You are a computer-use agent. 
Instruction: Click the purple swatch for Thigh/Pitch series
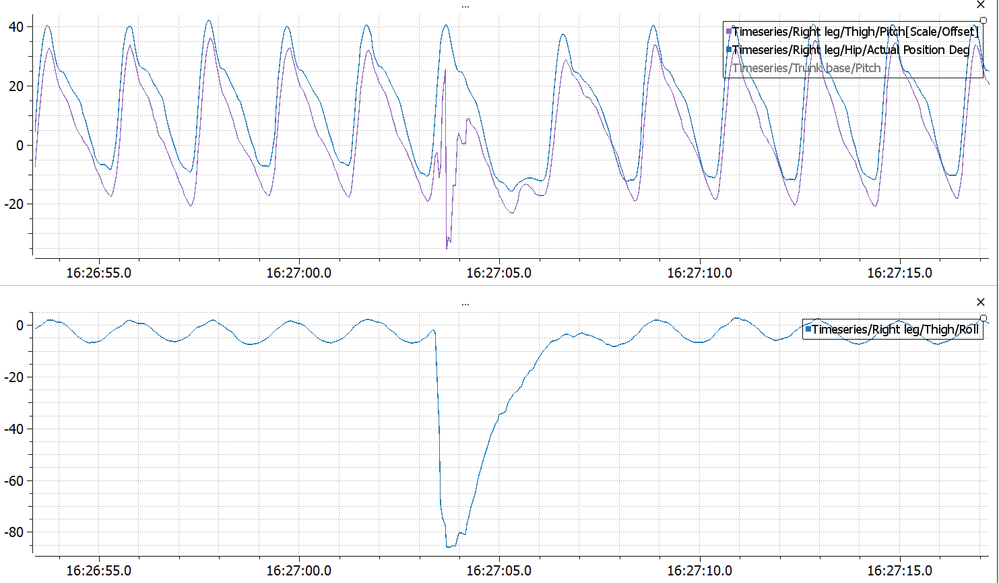728,31
